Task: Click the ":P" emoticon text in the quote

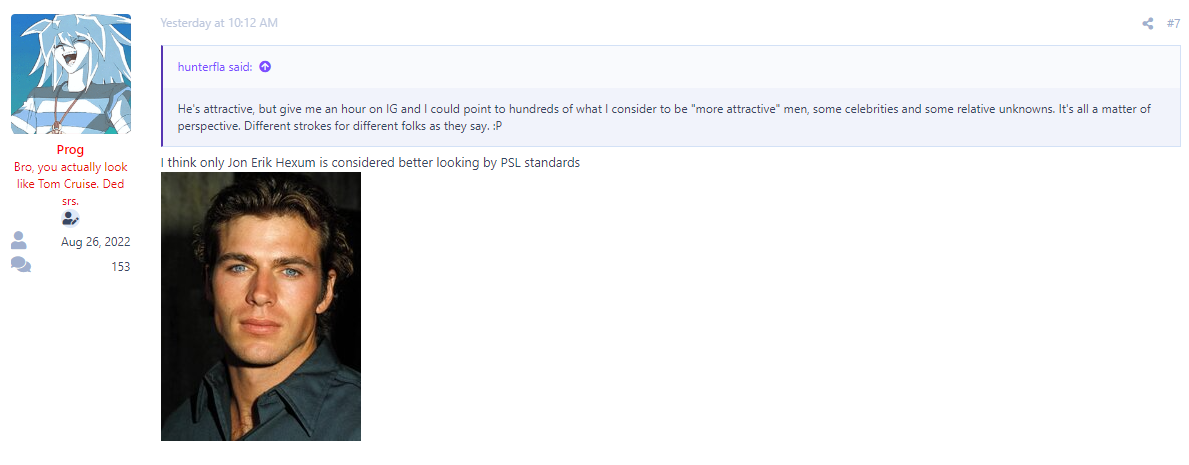Action: click(496, 124)
